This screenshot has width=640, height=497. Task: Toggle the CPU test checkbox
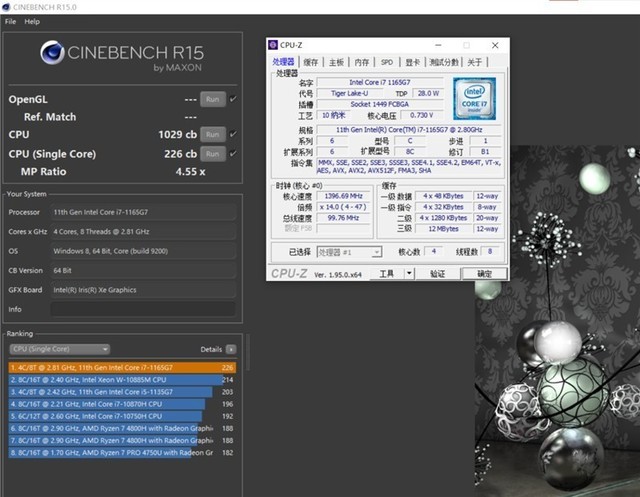click(x=233, y=134)
